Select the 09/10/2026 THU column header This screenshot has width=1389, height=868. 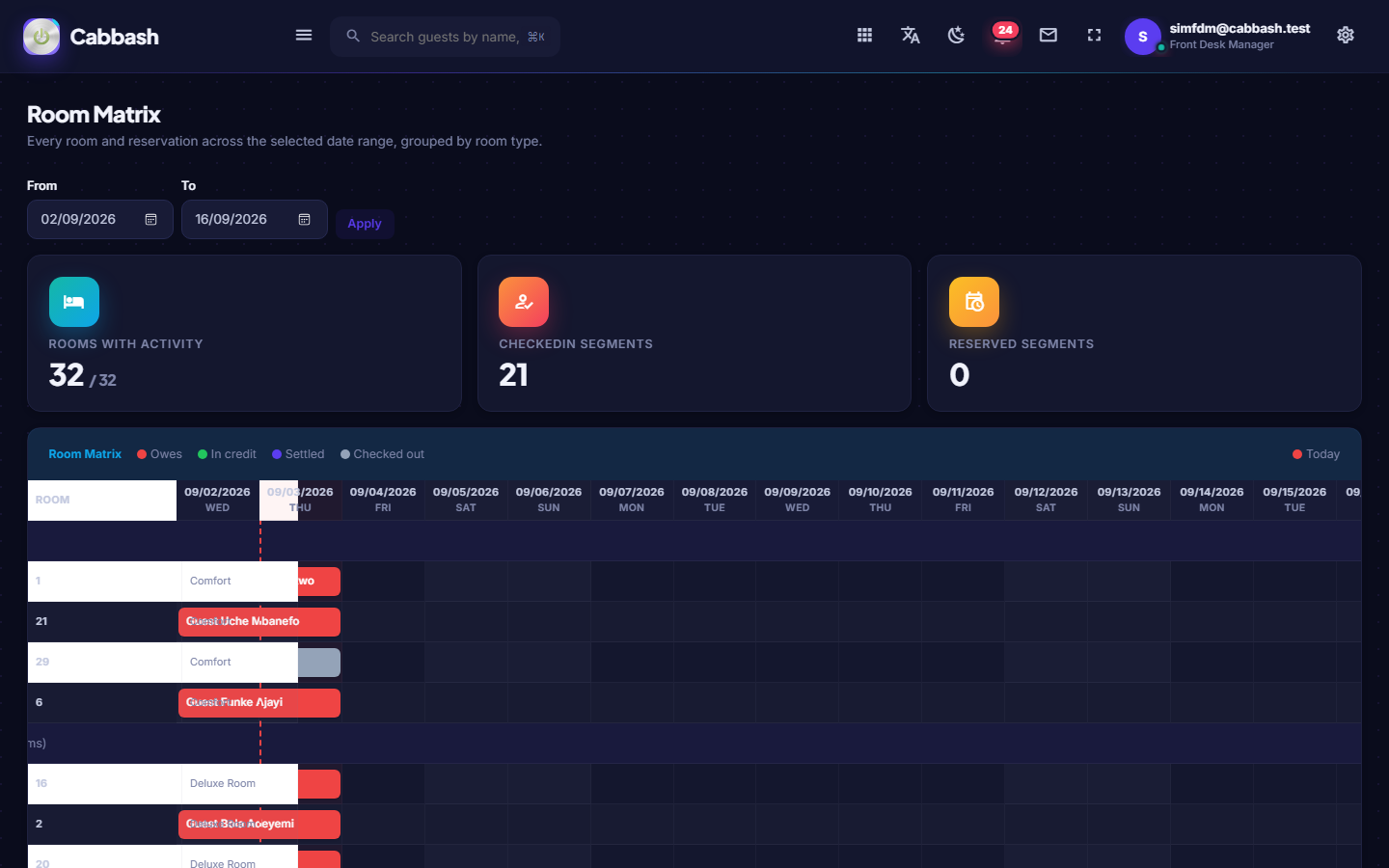click(x=881, y=500)
